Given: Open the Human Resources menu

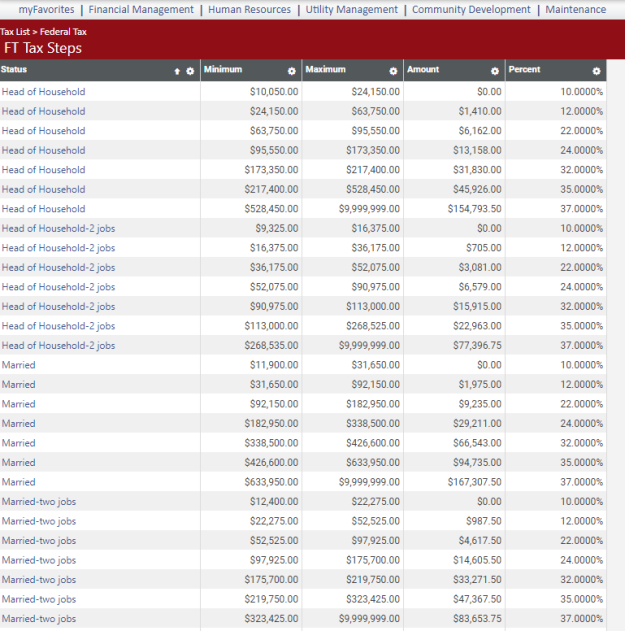Looking at the screenshot, I should (249, 10).
